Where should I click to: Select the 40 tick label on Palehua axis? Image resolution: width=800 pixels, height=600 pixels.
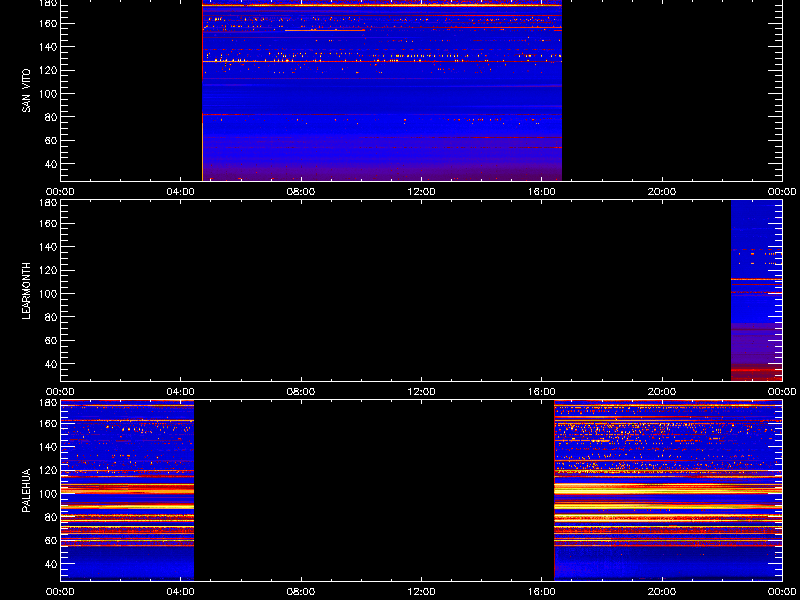coord(52,564)
